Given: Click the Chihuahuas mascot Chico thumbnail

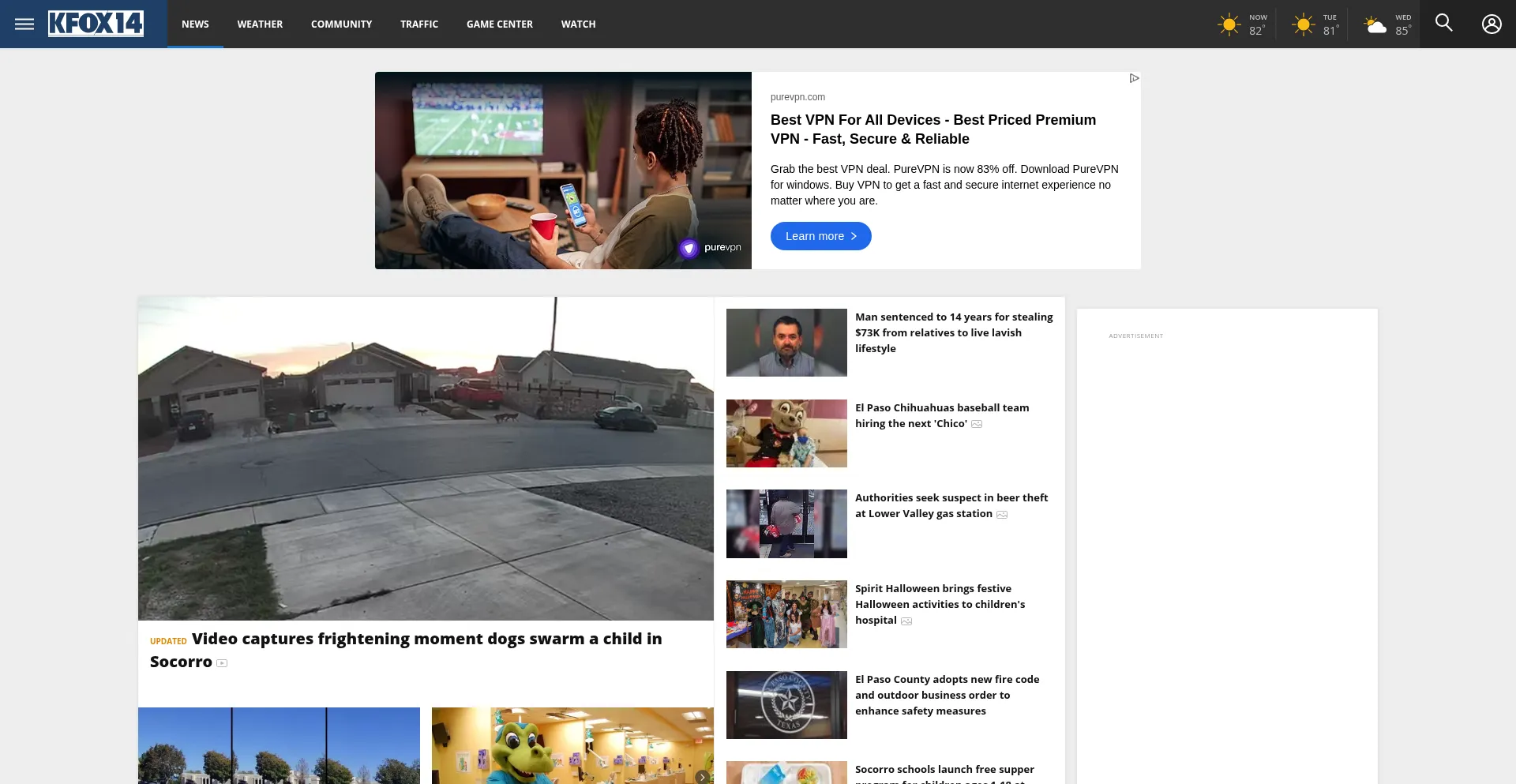Looking at the screenshot, I should click(786, 433).
